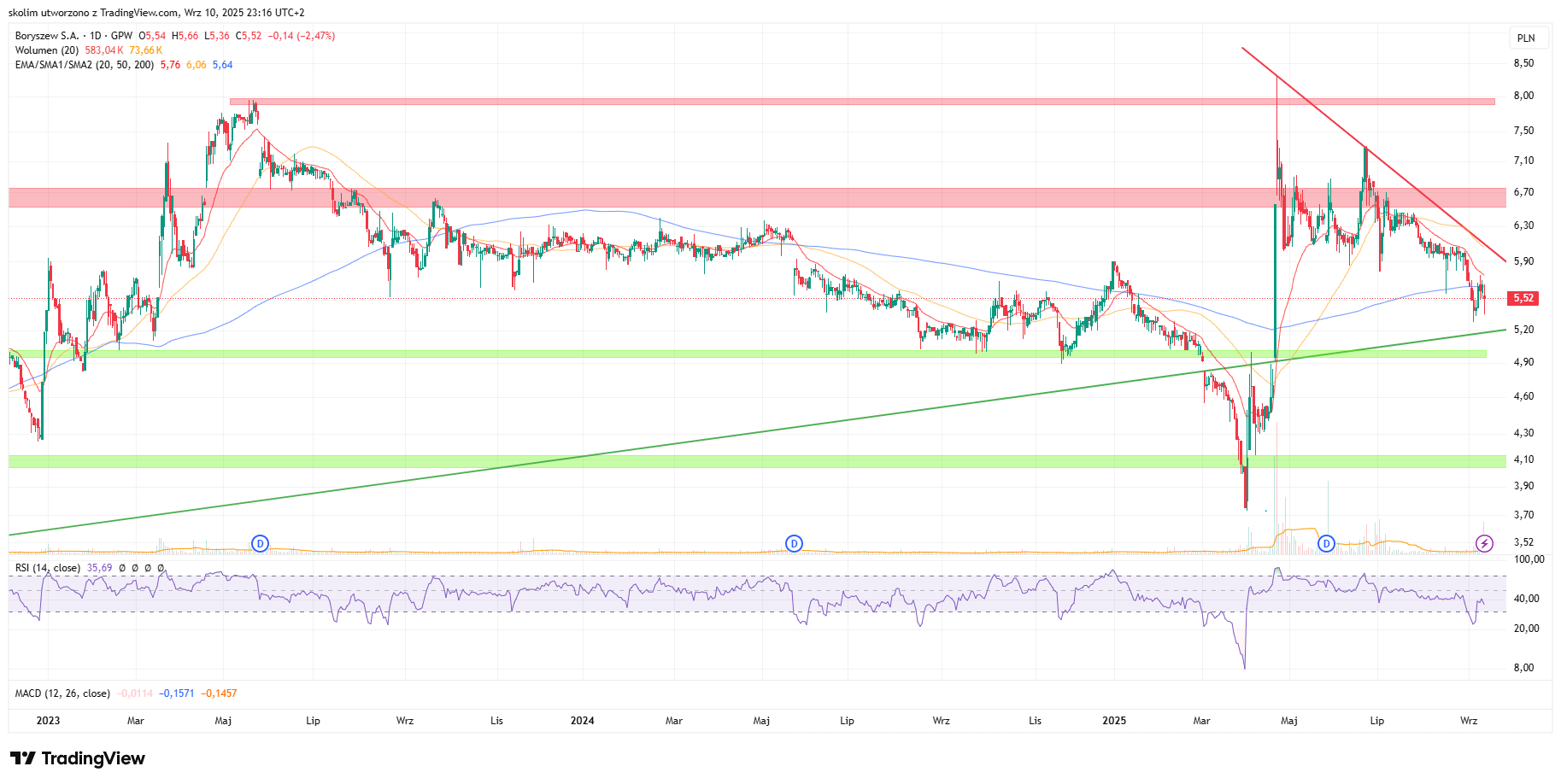
Task: Click the 2025 year label on time axis
Action: click(1114, 721)
